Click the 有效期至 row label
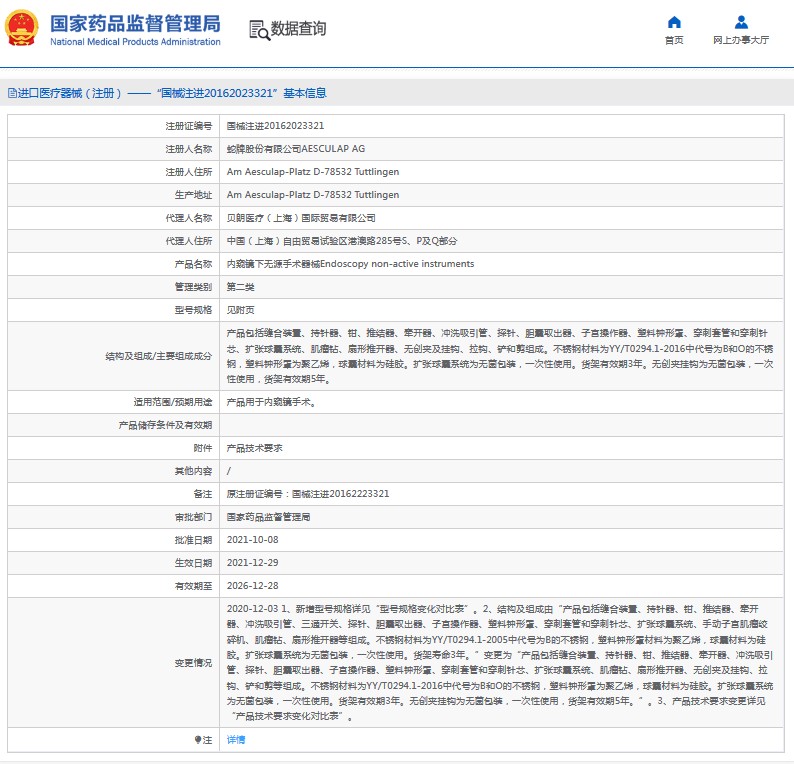This screenshot has height=764, width=794. click(193, 586)
